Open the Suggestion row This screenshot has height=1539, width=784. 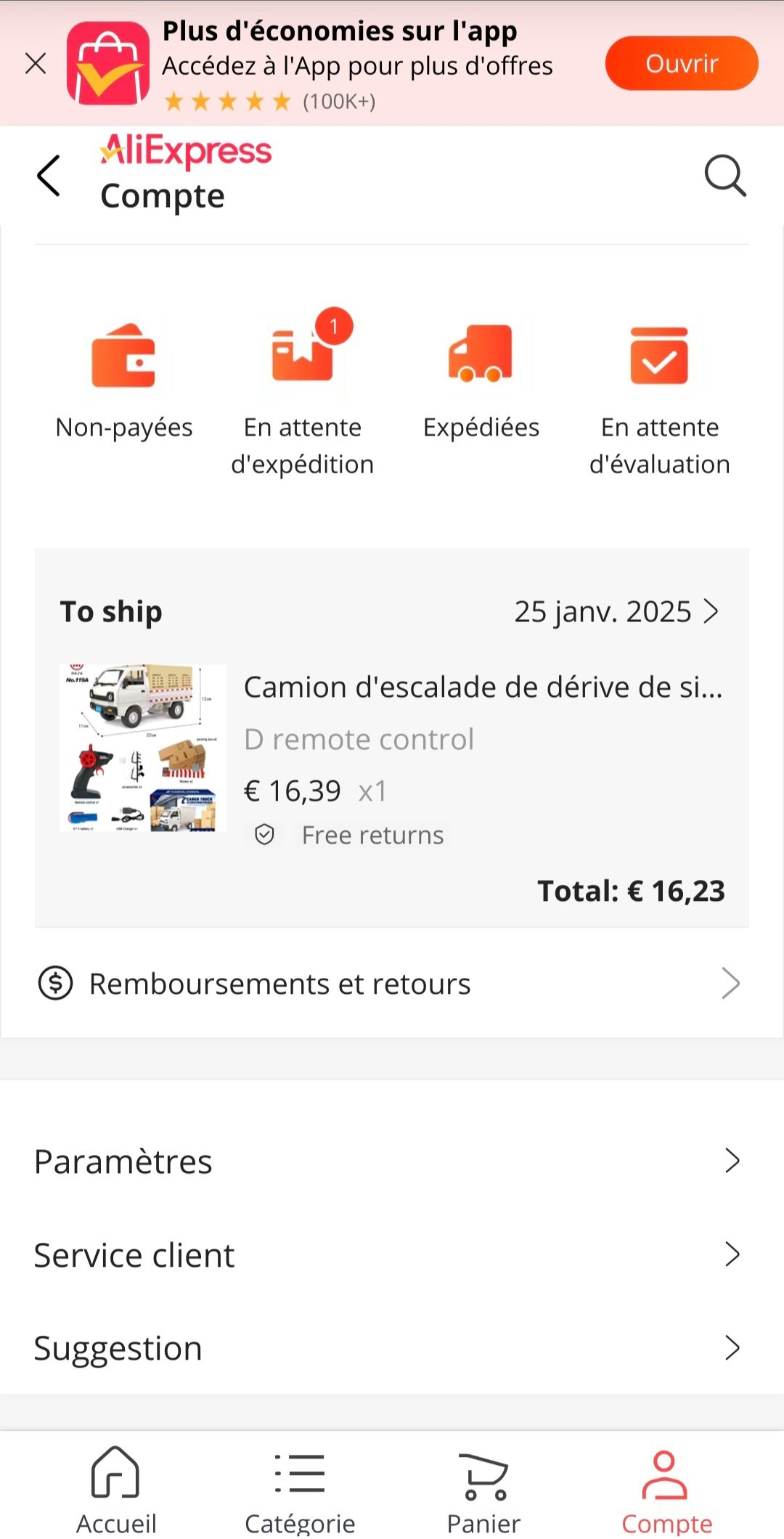tap(391, 1348)
